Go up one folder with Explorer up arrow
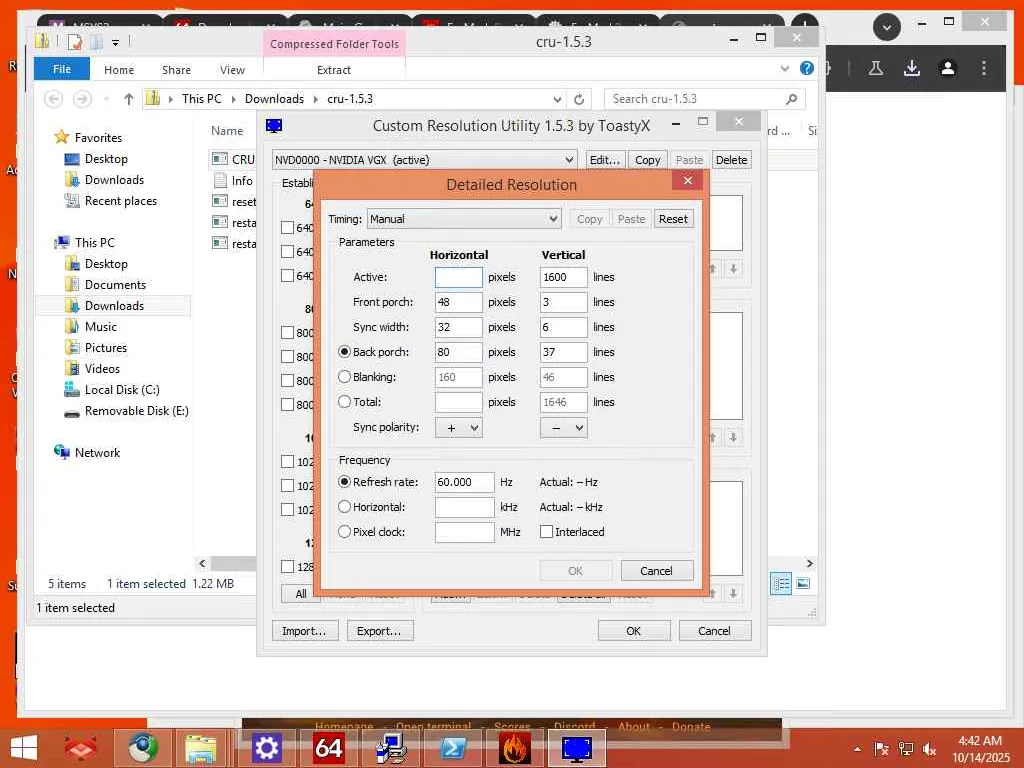 (129, 99)
